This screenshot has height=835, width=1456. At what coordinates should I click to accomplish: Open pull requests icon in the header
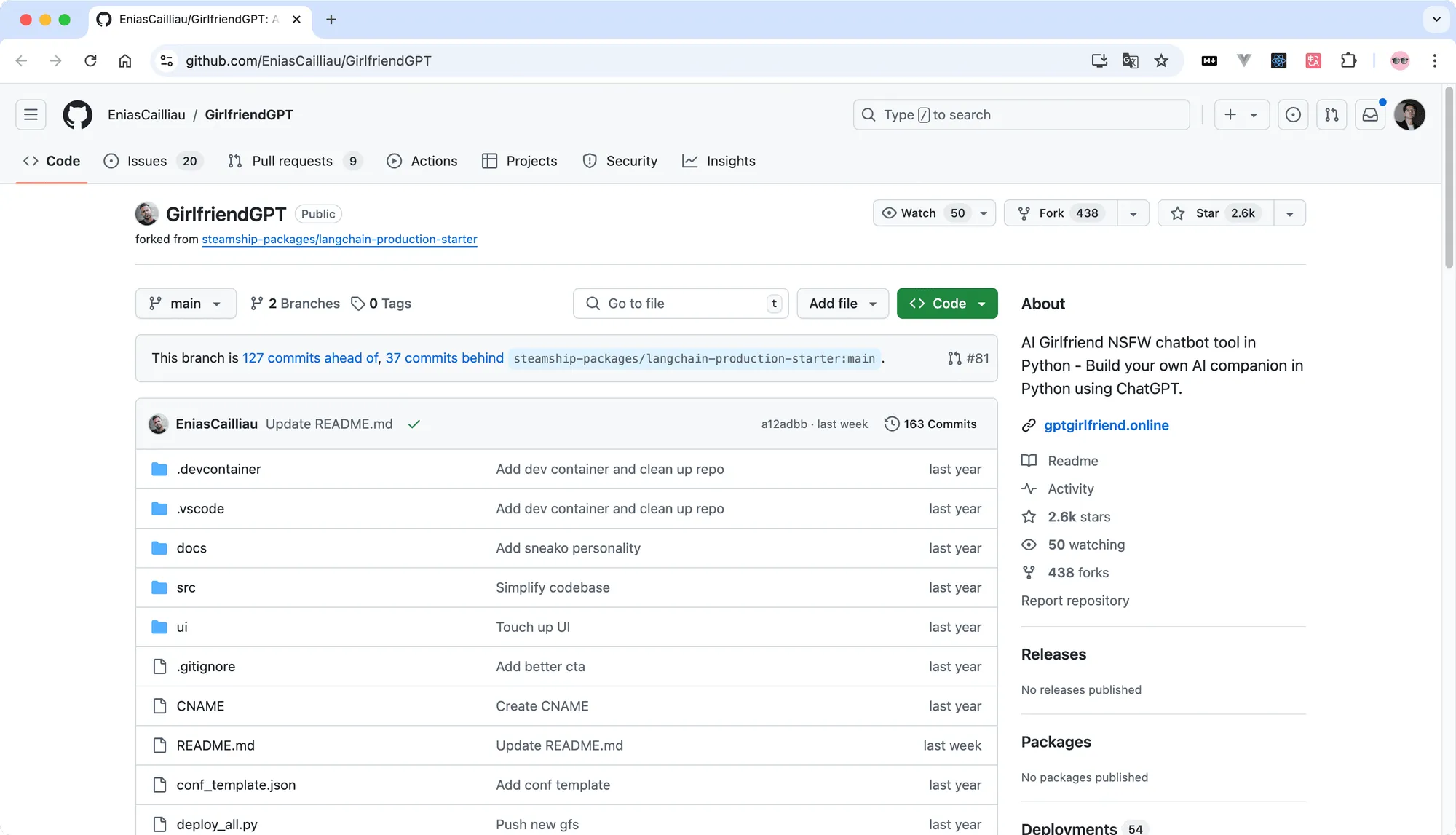click(x=1332, y=114)
